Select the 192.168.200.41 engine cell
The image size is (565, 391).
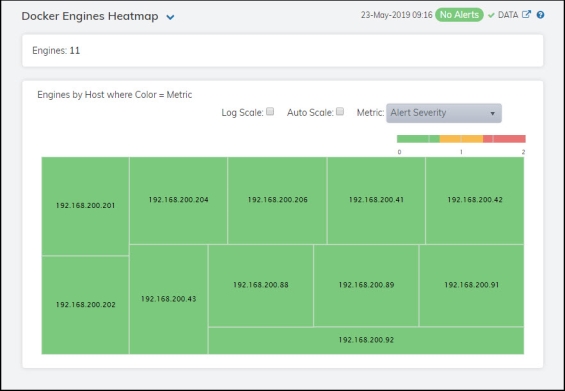click(376, 200)
